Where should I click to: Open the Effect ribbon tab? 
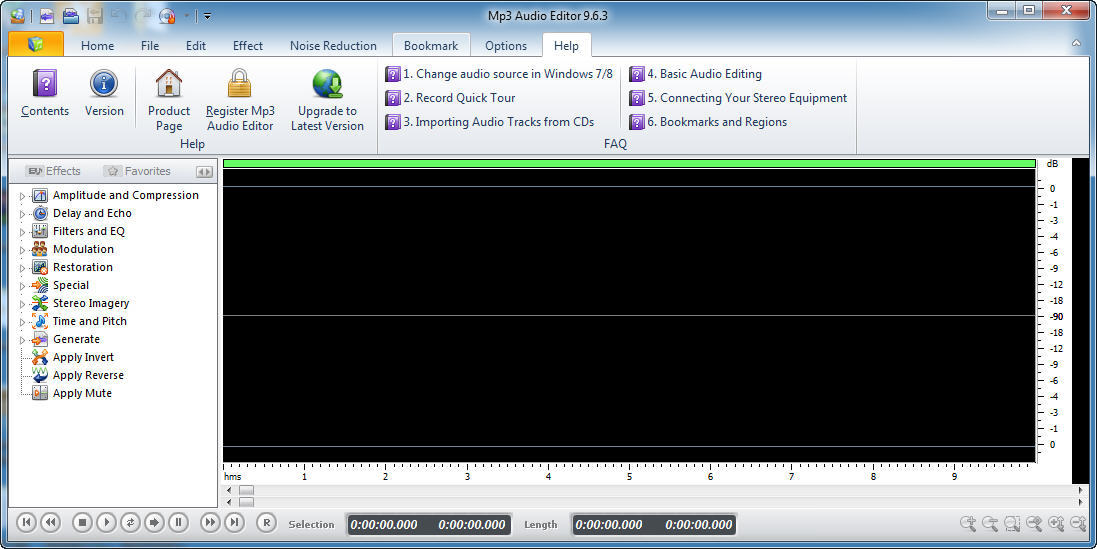click(x=248, y=45)
